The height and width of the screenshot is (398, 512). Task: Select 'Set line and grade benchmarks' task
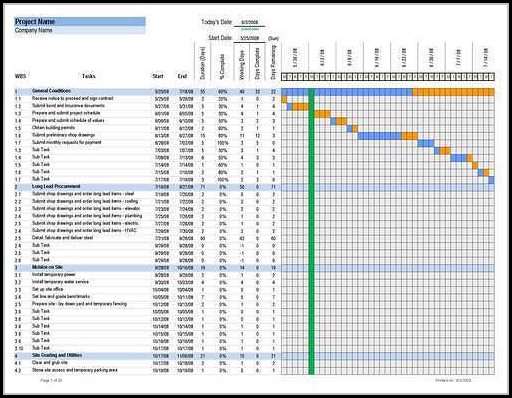click(x=61, y=297)
